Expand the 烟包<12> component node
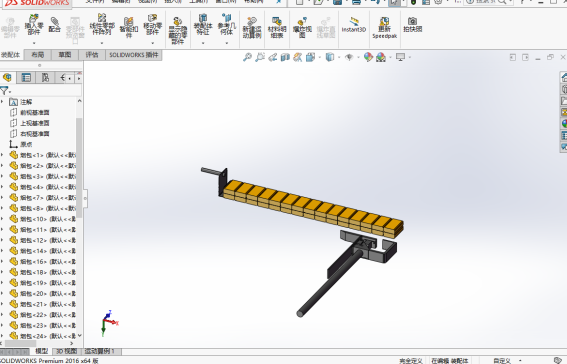This screenshot has height=364, width=567. [2, 240]
